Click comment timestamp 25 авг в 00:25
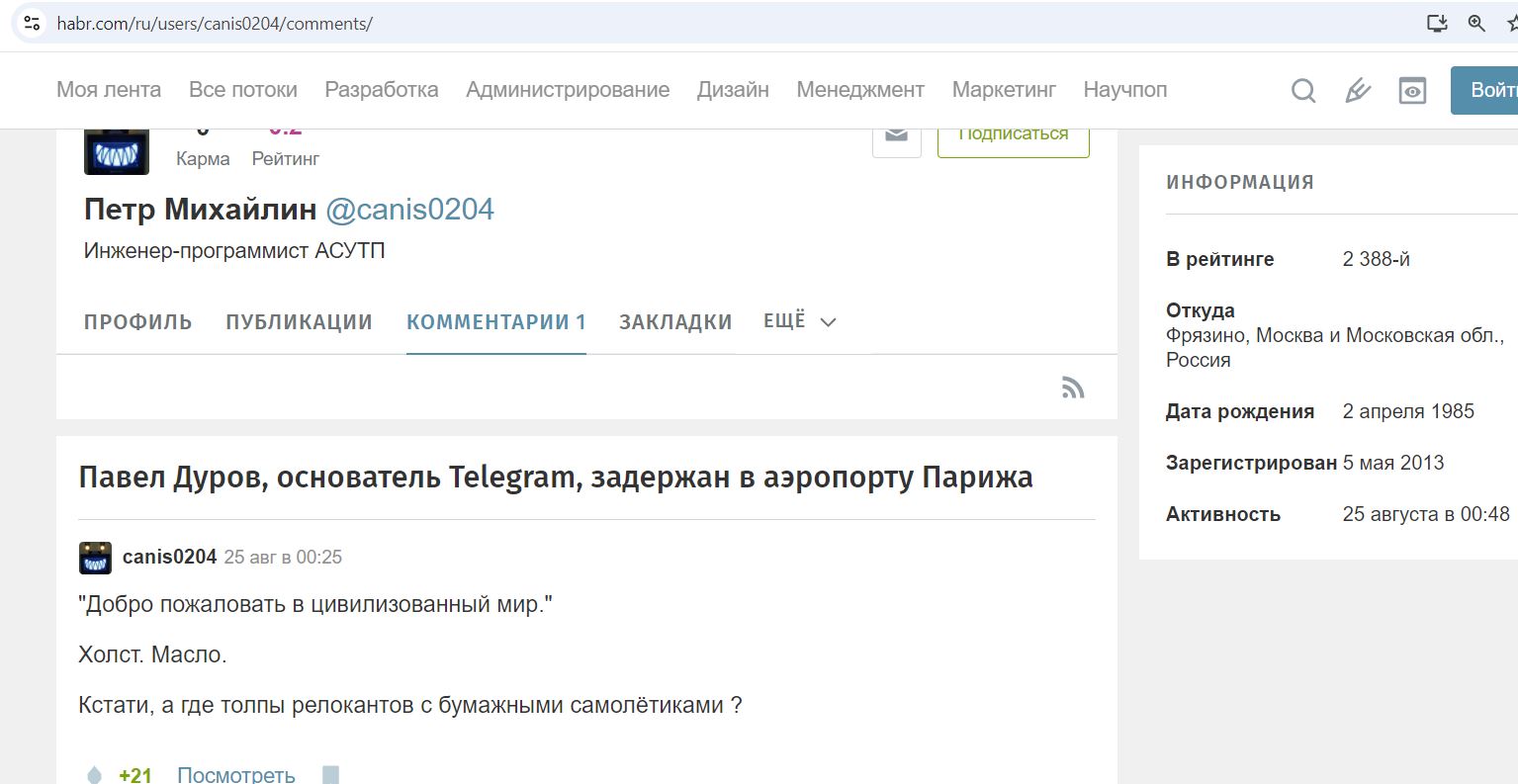1518x784 pixels. pos(283,558)
